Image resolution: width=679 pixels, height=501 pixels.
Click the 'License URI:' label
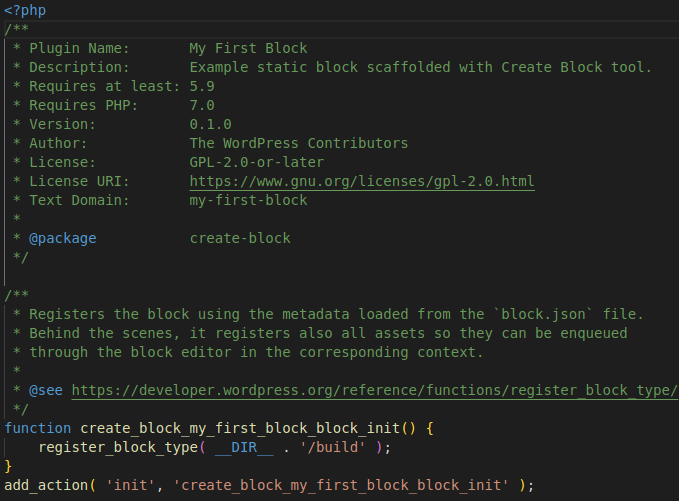79,182
